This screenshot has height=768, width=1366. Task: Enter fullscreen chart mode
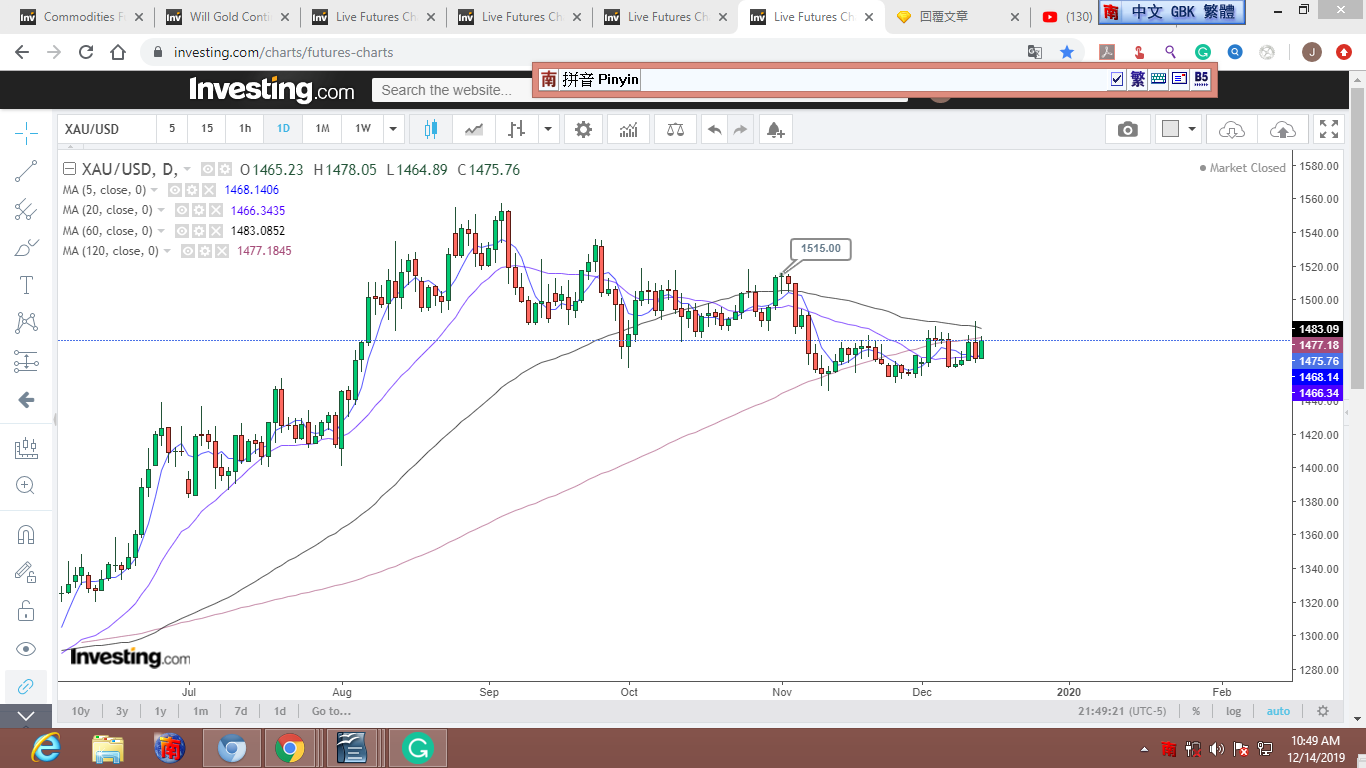1328,129
